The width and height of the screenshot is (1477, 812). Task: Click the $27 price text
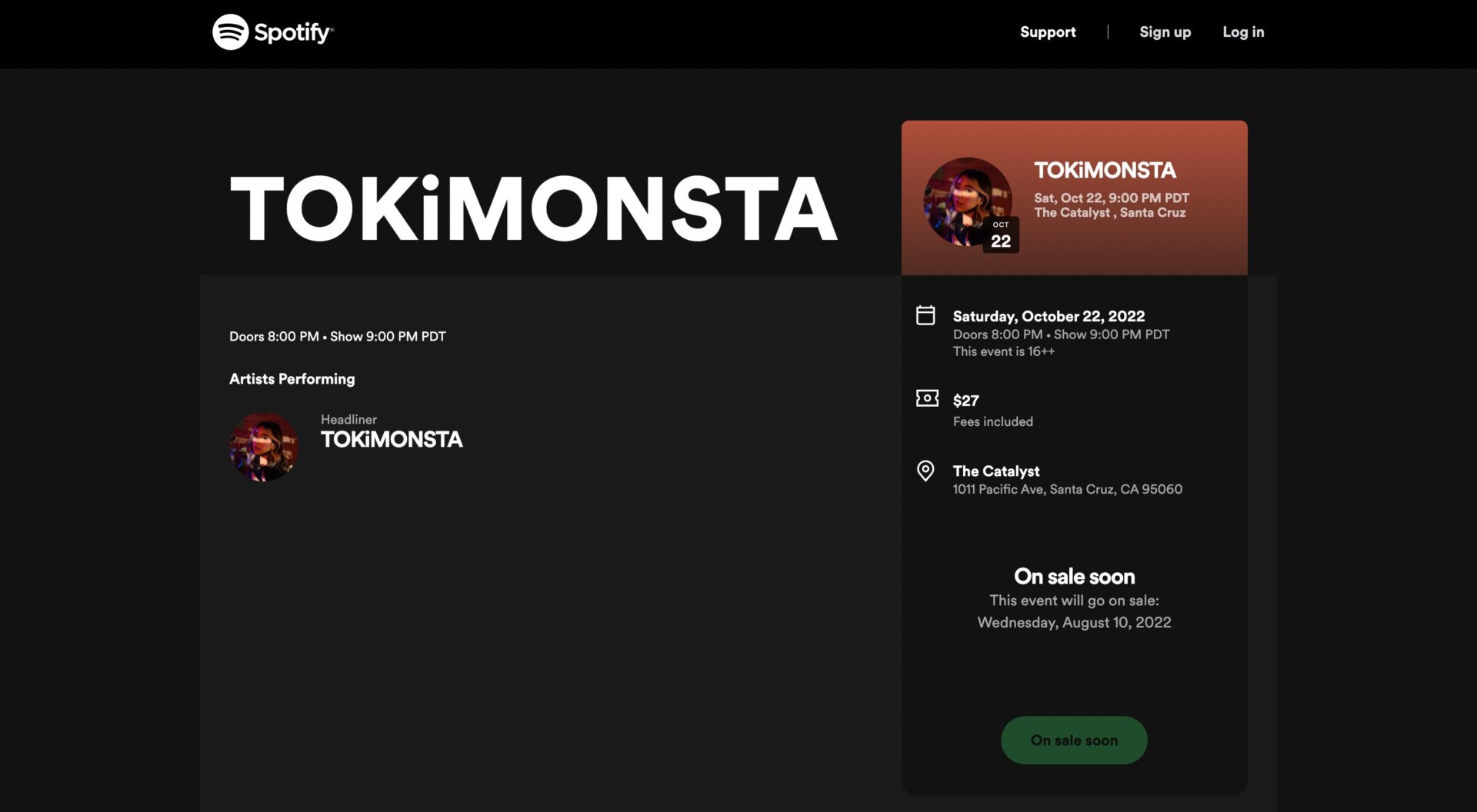(966, 400)
